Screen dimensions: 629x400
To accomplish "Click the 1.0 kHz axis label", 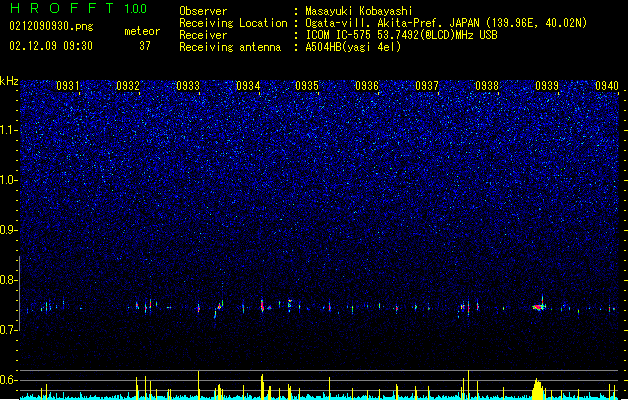I will 9,180.
